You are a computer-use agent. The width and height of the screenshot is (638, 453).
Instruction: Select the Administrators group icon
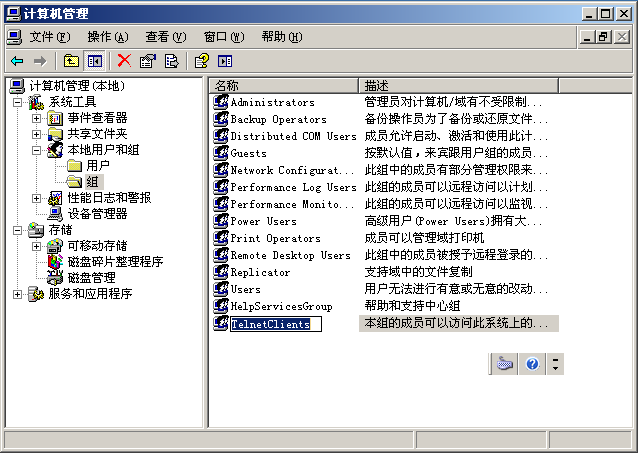(221, 102)
